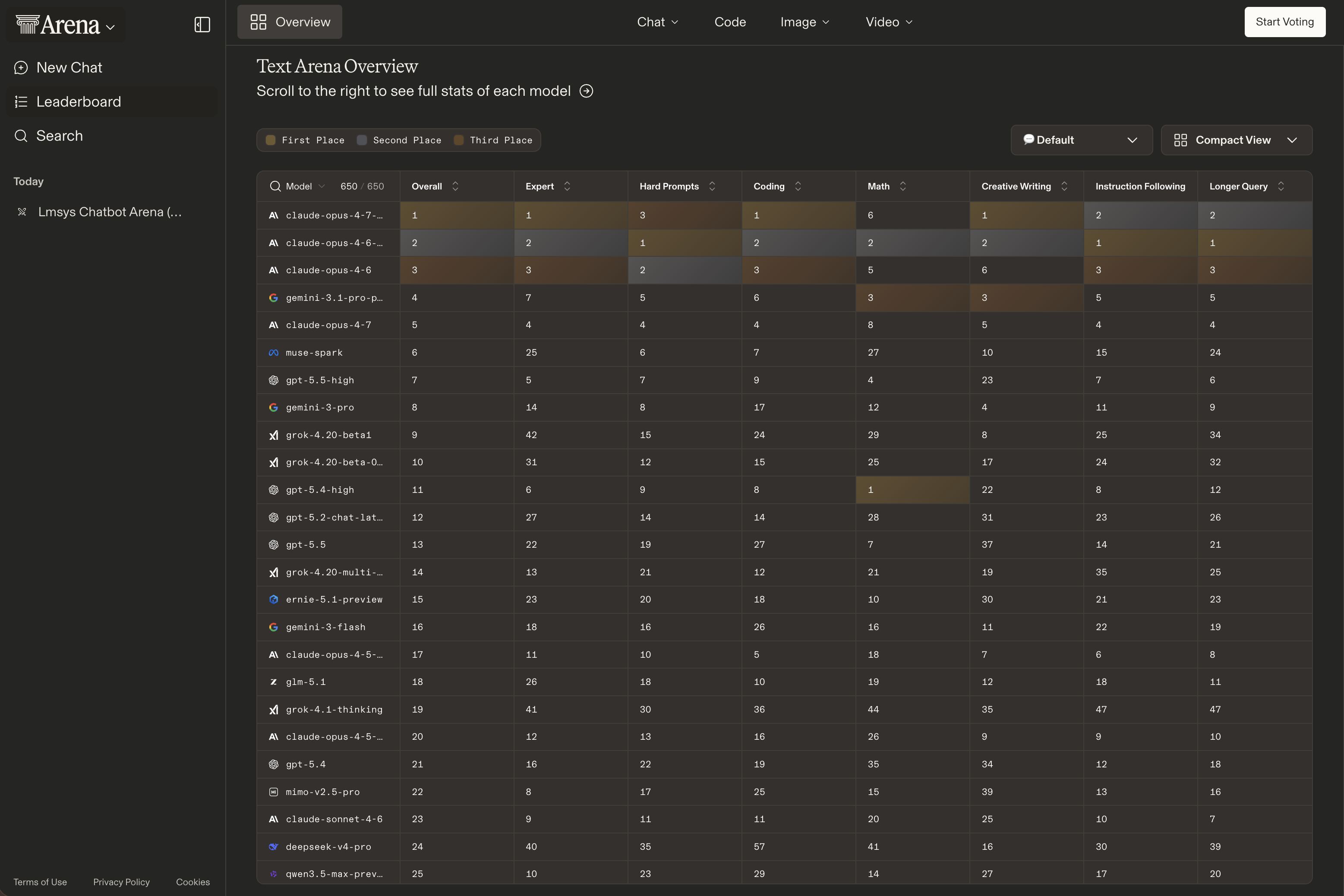Click the xAI icon beside grok-4.1-thinking
Screen dimensions: 1344x896
(x=274, y=709)
